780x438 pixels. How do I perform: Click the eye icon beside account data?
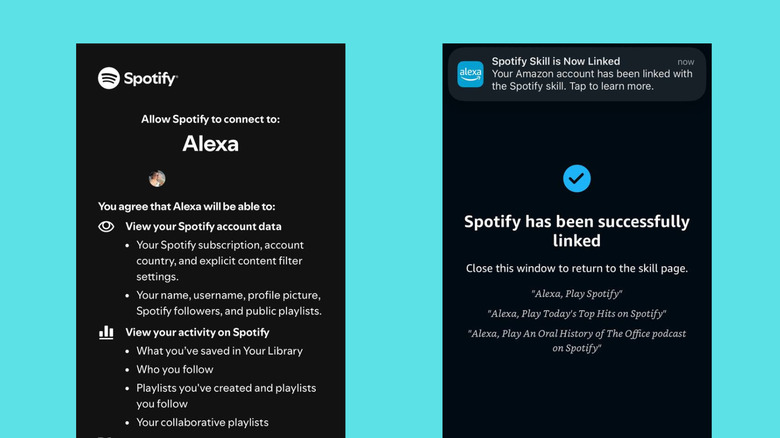[x=106, y=227]
